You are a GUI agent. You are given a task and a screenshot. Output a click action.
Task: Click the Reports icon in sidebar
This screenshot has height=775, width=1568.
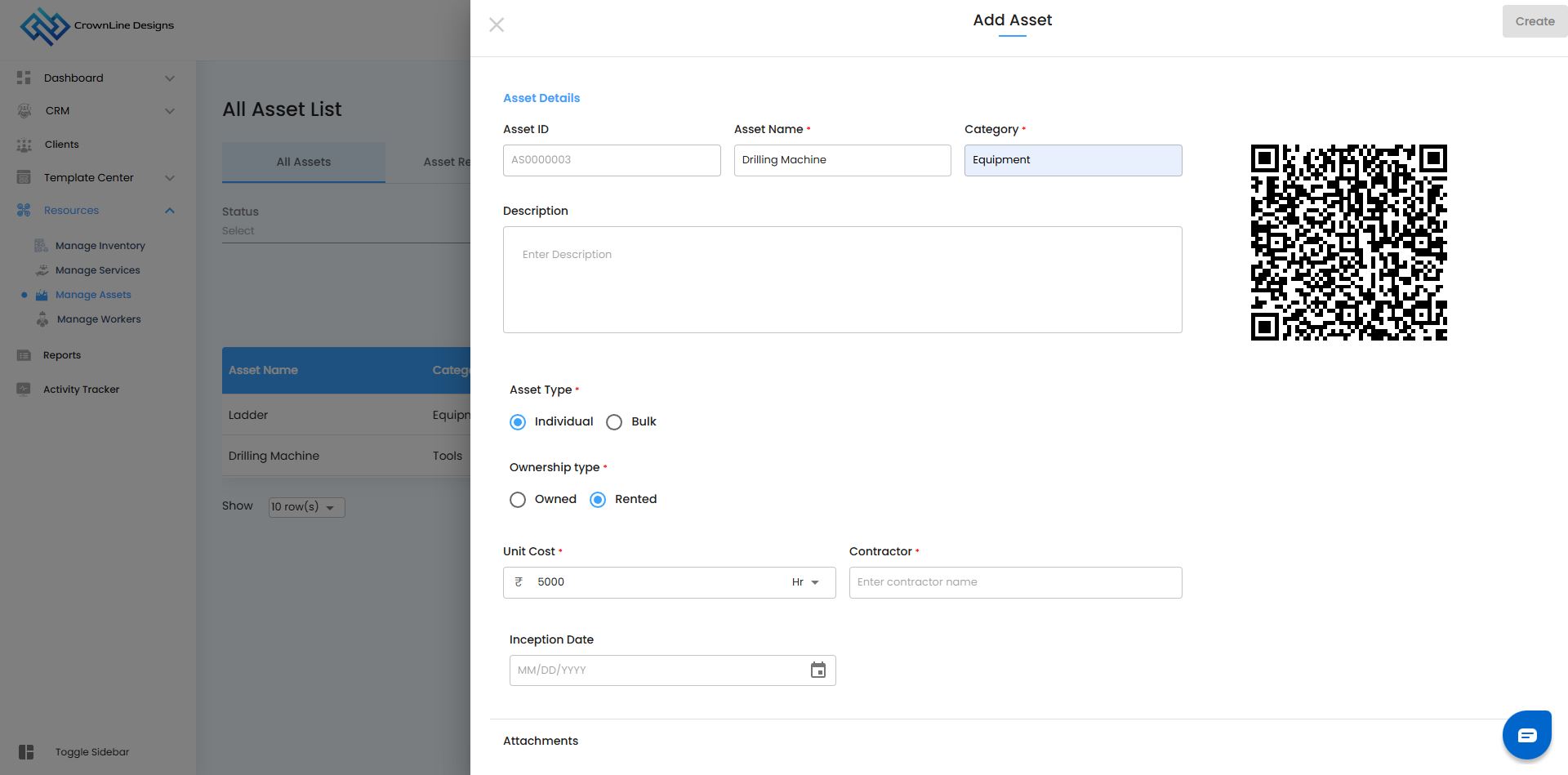24,355
